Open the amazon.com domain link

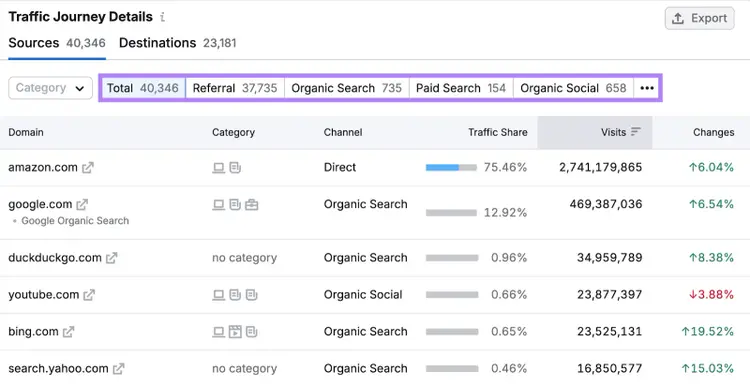(x=43, y=167)
